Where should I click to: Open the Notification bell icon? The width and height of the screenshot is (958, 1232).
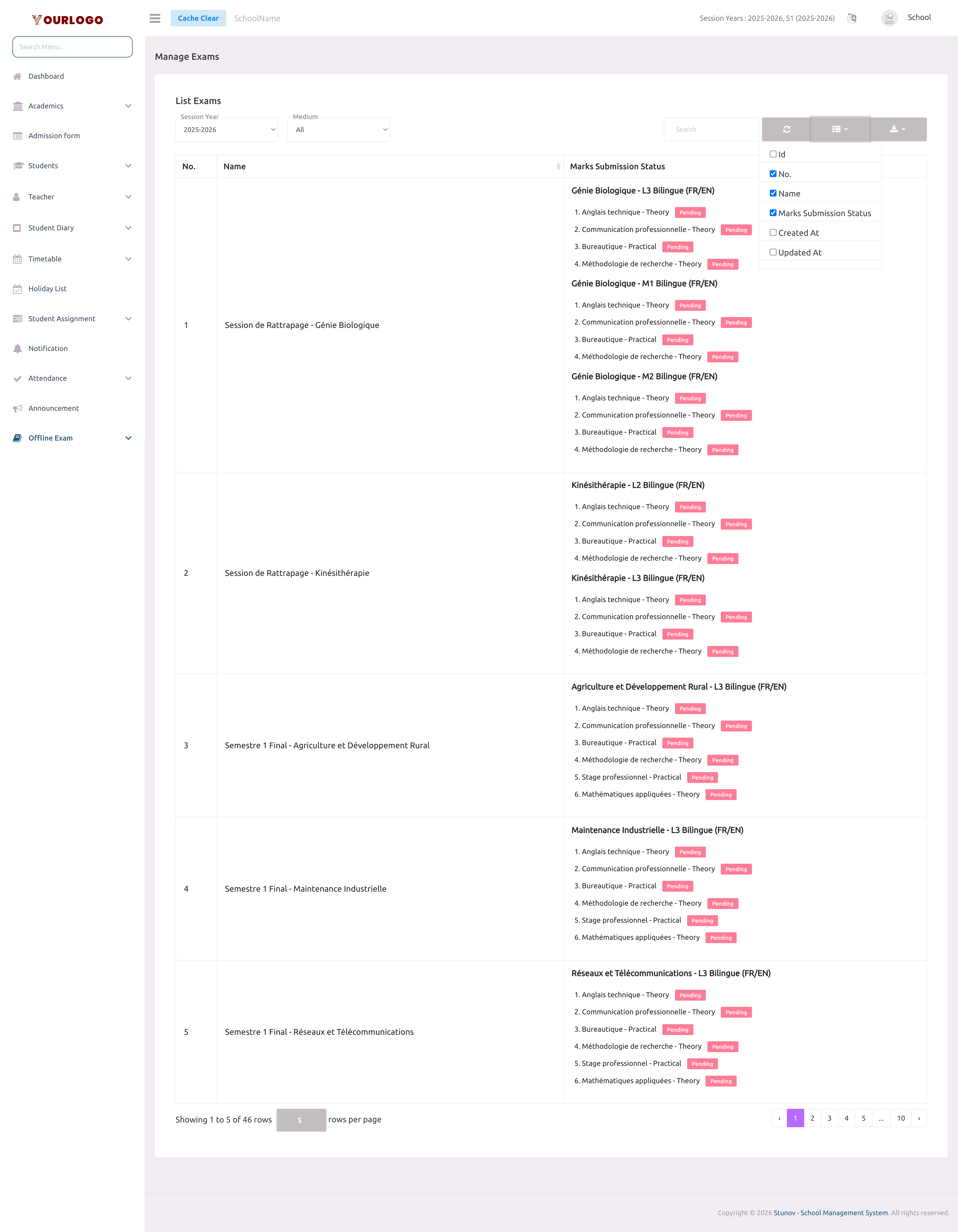coord(17,348)
